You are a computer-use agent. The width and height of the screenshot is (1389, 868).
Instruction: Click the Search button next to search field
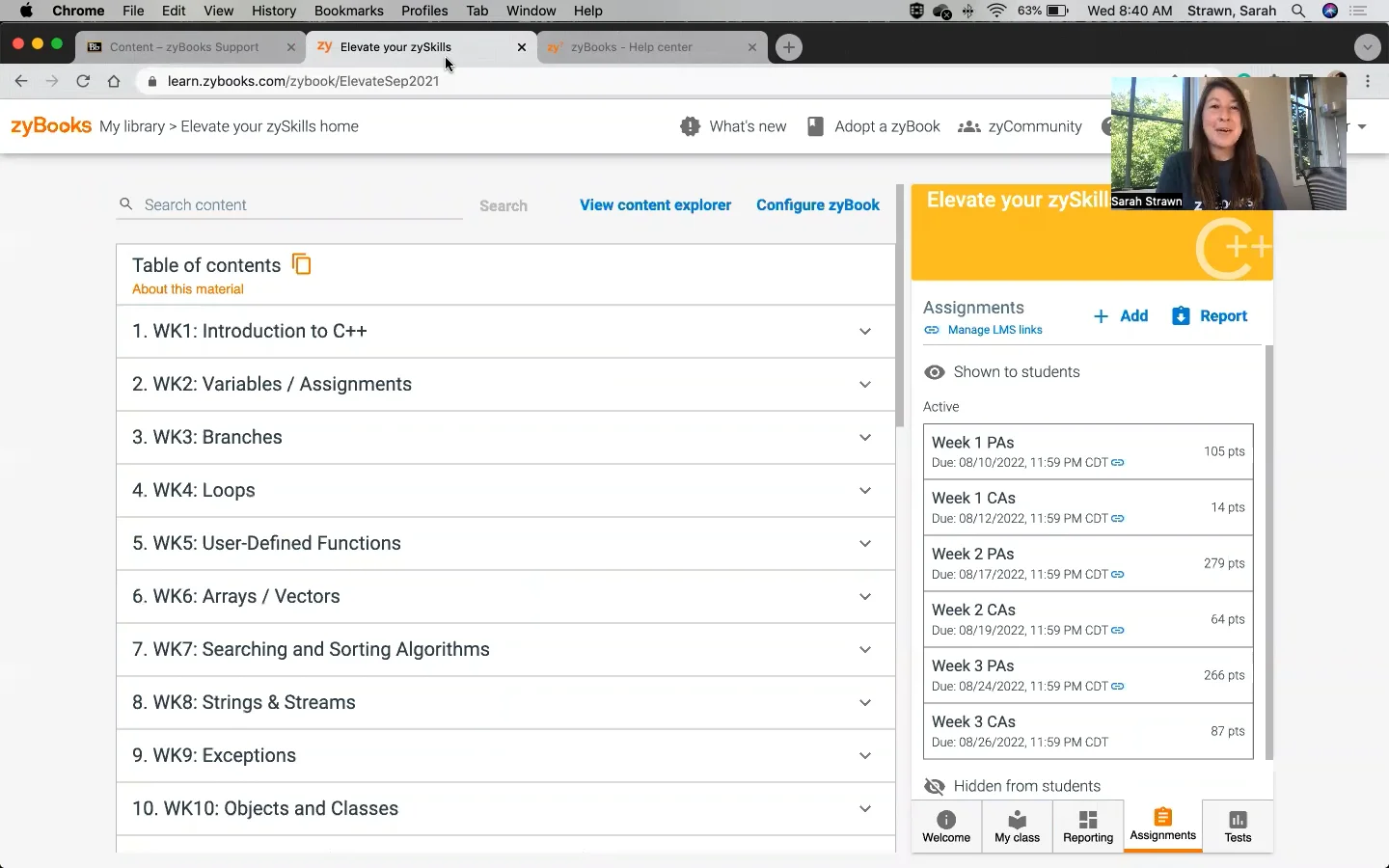pos(504,206)
